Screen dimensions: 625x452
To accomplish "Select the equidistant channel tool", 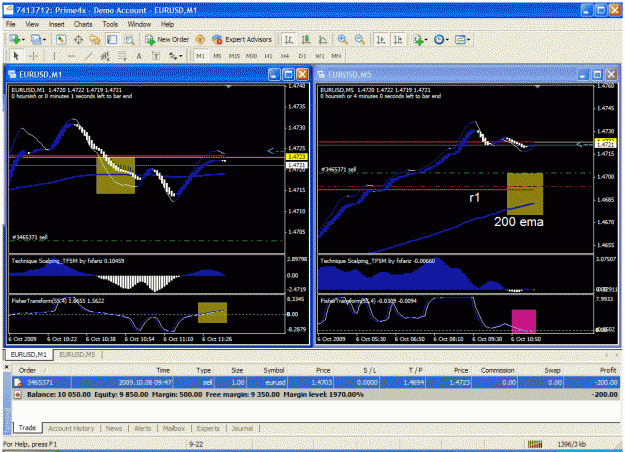I will 105,56.
